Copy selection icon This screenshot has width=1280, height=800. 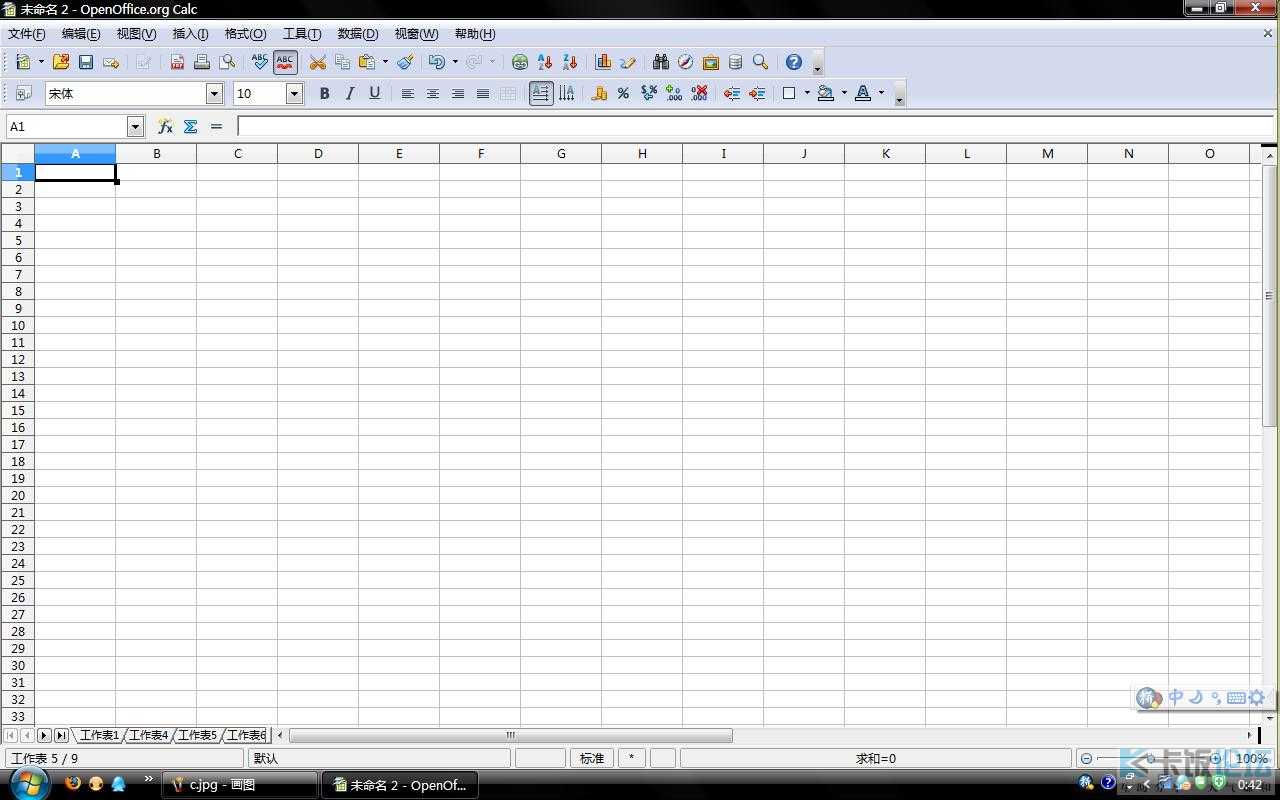pyautogui.click(x=343, y=62)
